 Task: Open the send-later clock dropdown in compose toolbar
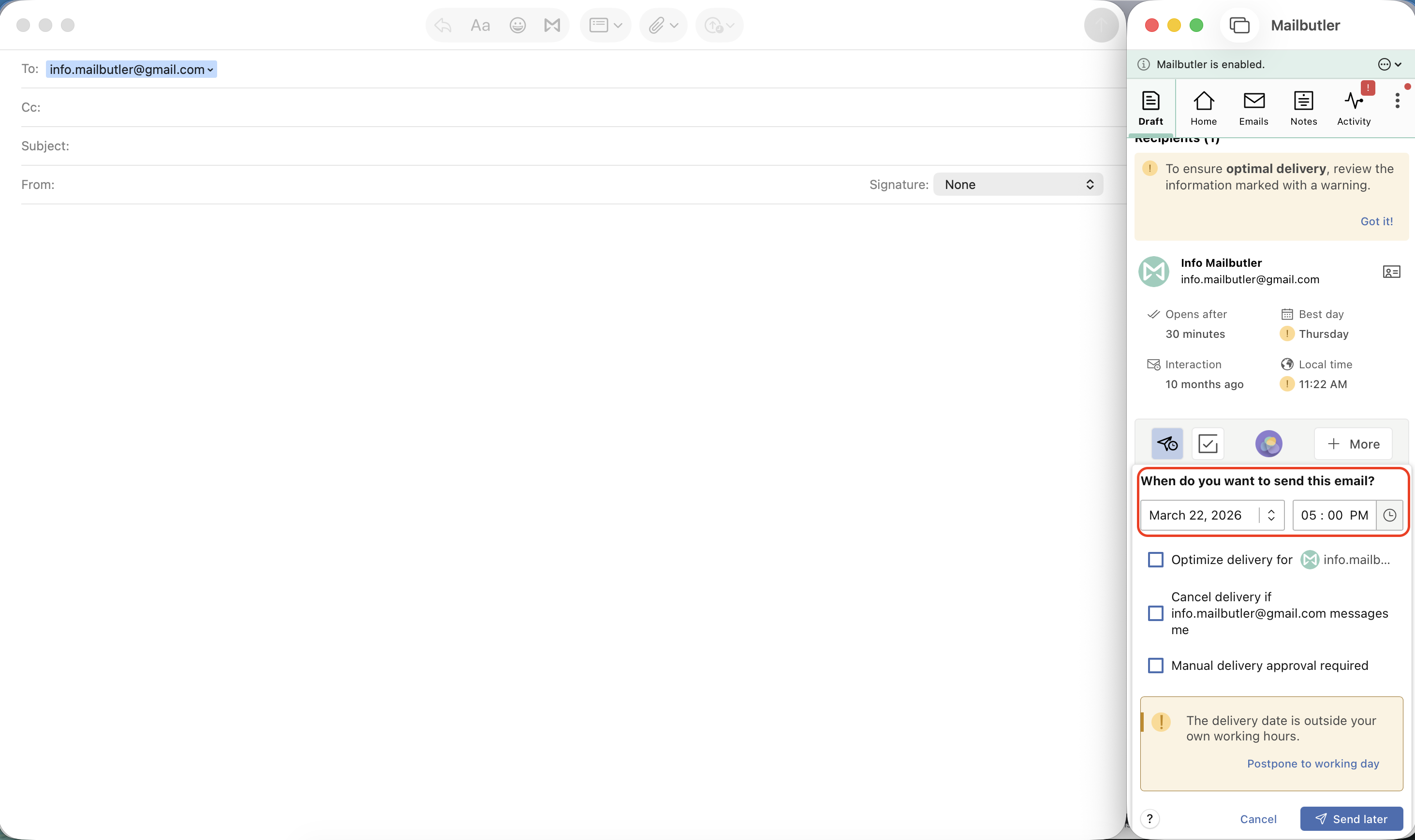719,25
